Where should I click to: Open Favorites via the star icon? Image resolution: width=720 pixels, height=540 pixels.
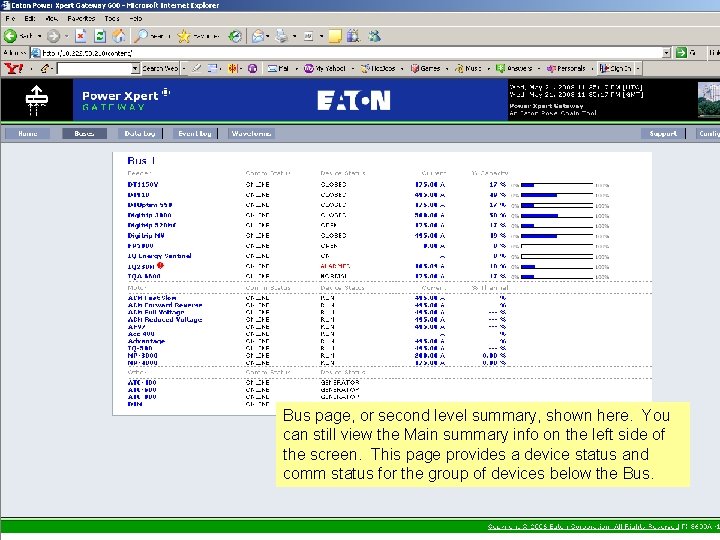point(184,36)
